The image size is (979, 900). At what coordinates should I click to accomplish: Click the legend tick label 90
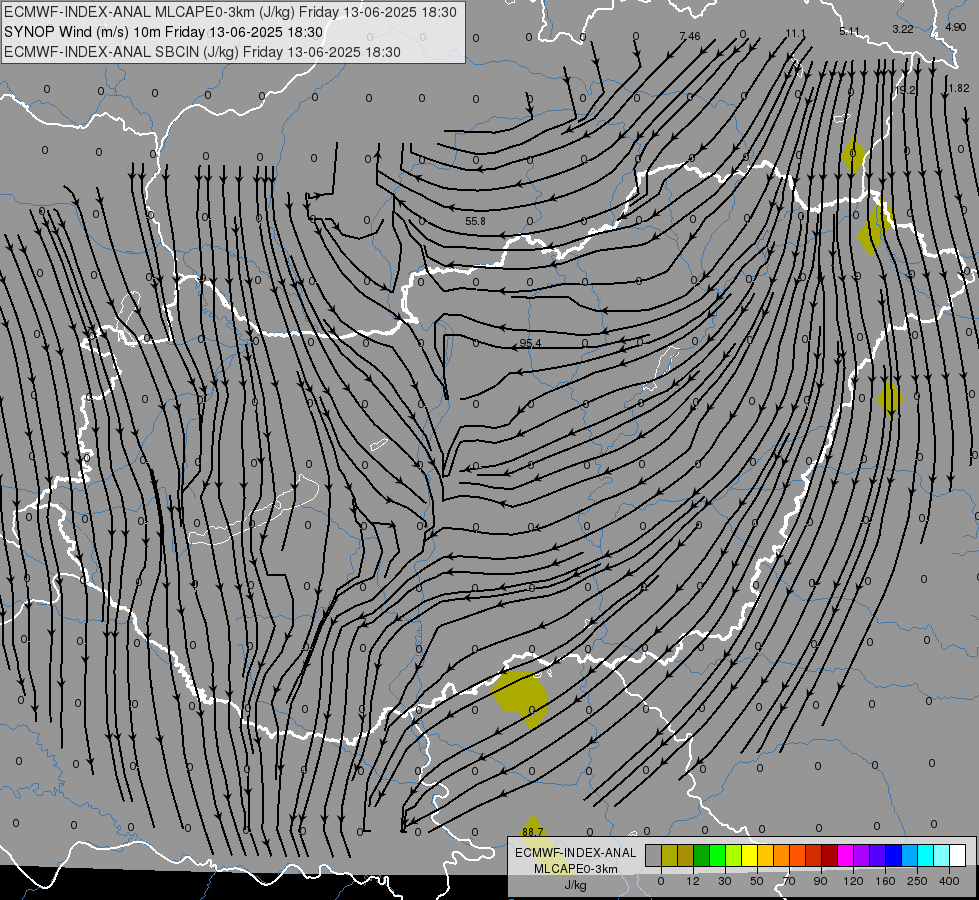pos(820,881)
